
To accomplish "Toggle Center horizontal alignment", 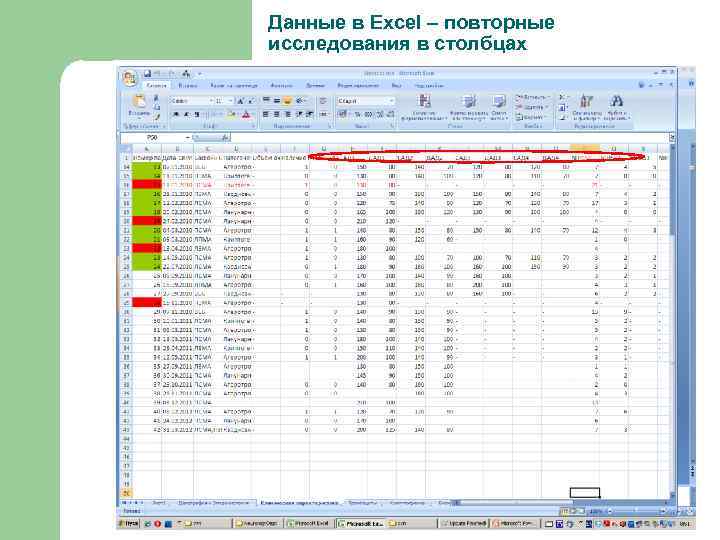I will [276, 114].
